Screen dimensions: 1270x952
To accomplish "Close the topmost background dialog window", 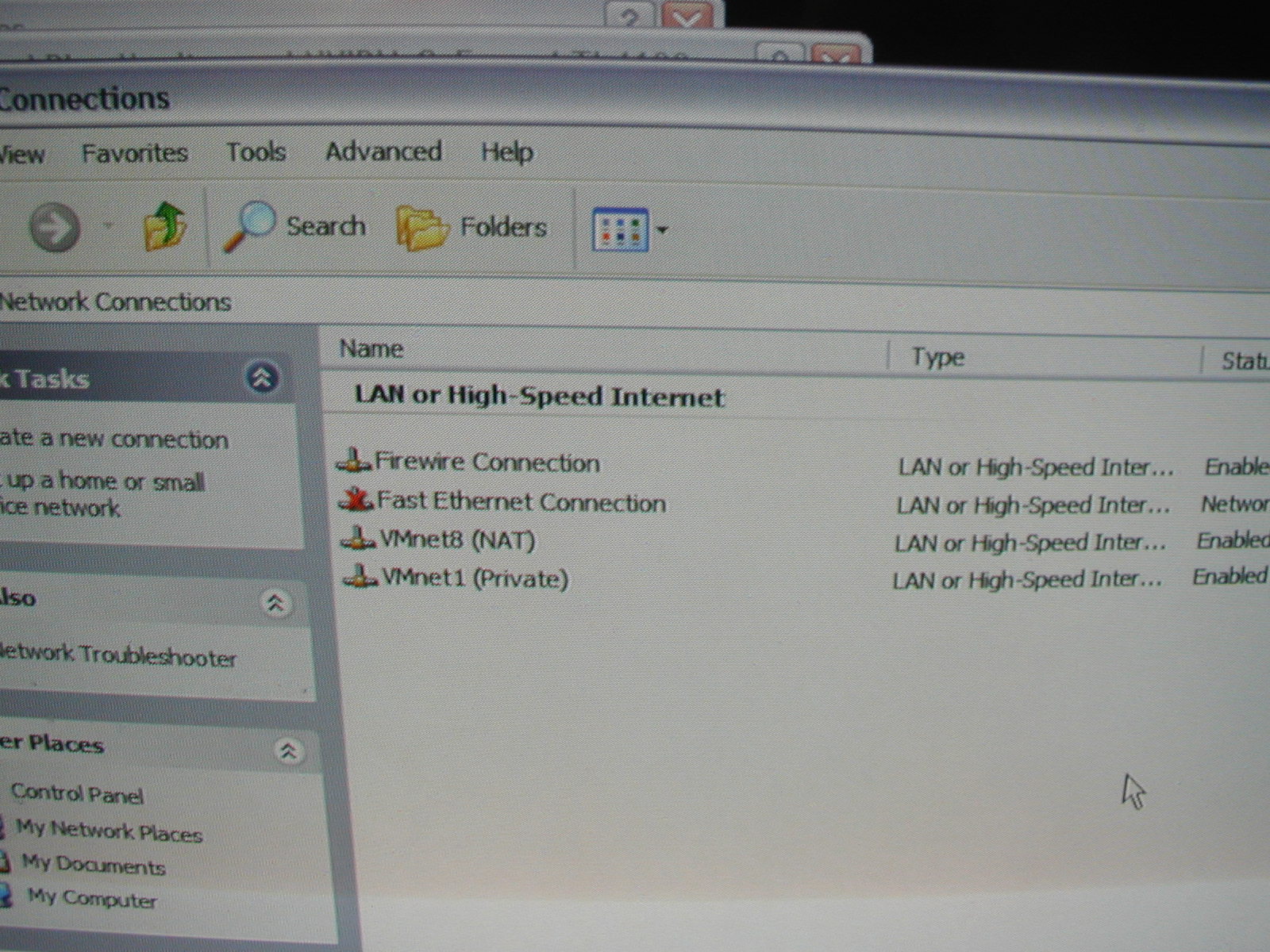I will click(x=687, y=16).
